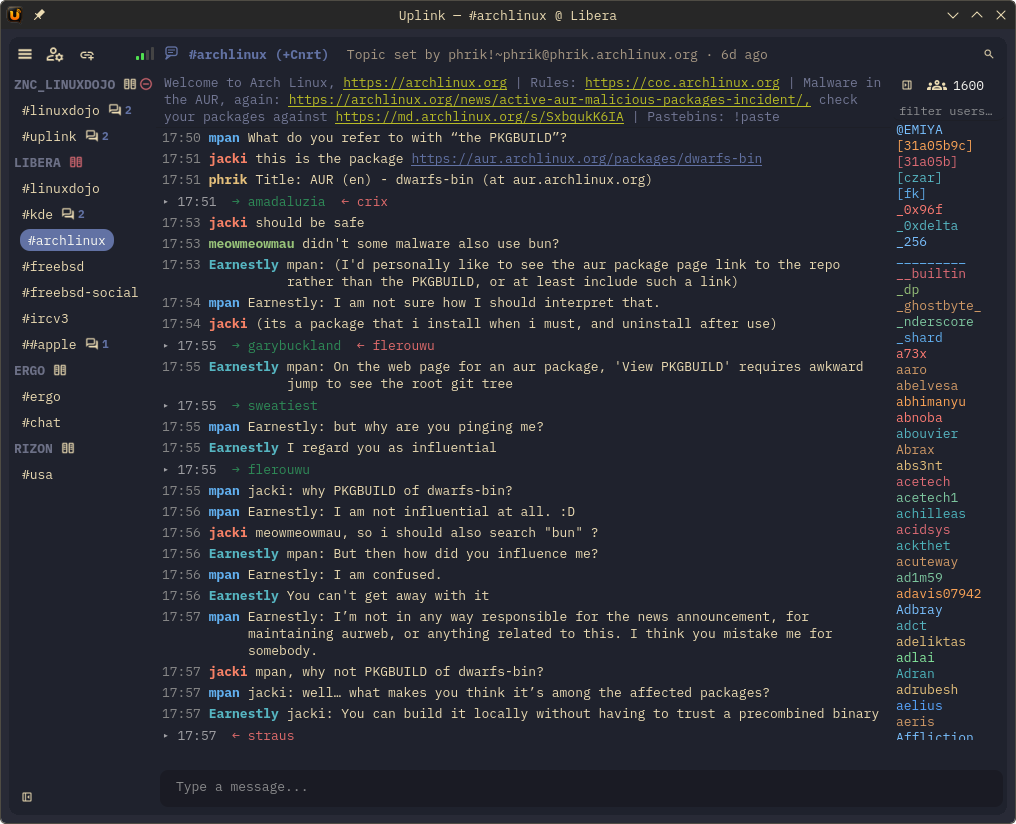The image size is (1016, 824).
Task: Open the coc.archlinux.org rules link
Action: 682,83
